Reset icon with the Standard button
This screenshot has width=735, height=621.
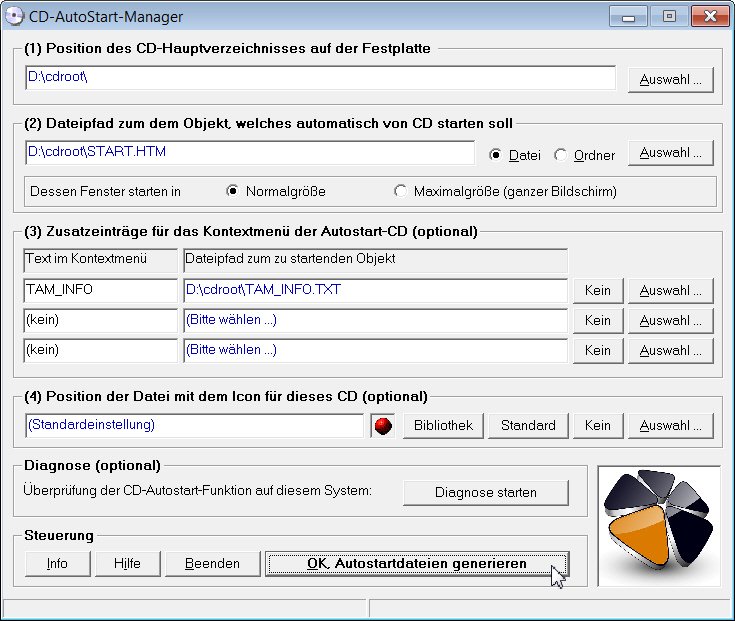tap(528, 425)
